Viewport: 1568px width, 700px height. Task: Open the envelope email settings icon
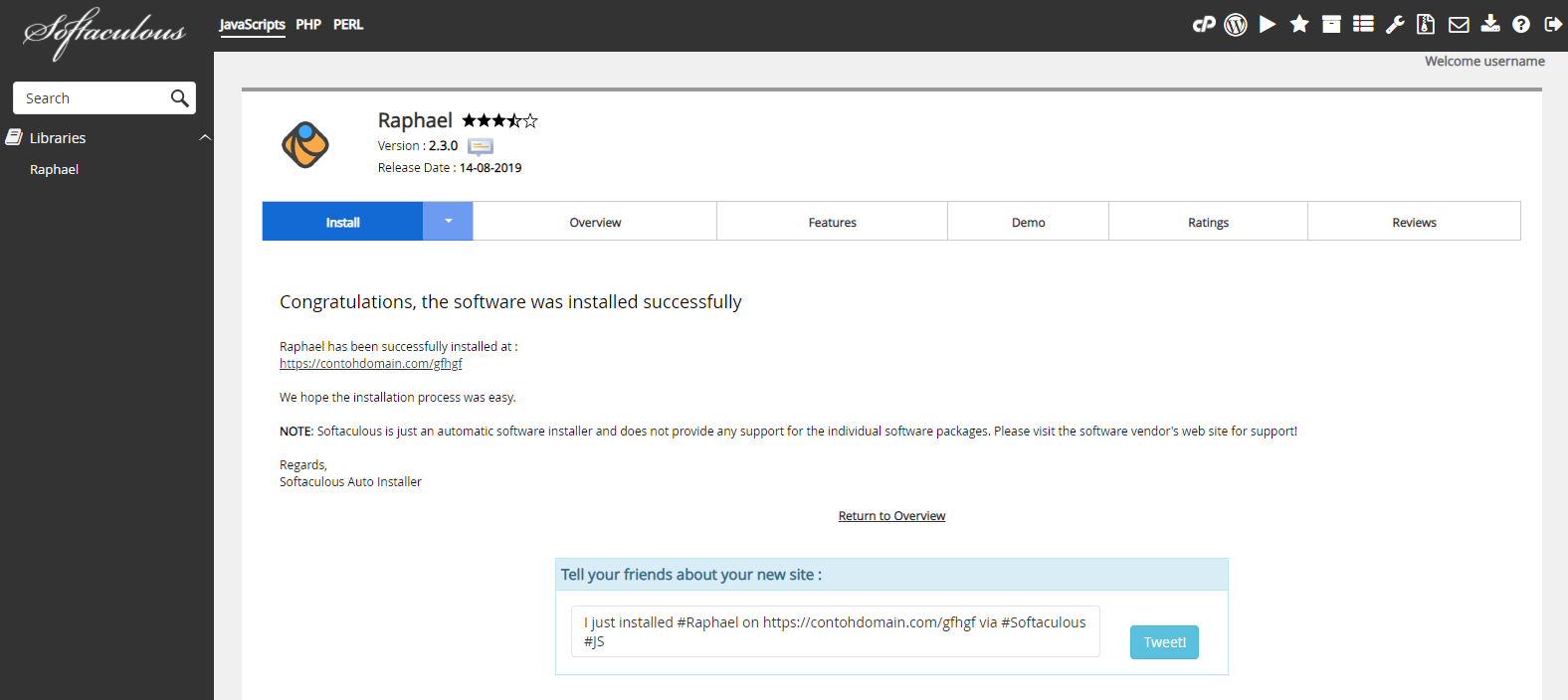tap(1459, 25)
